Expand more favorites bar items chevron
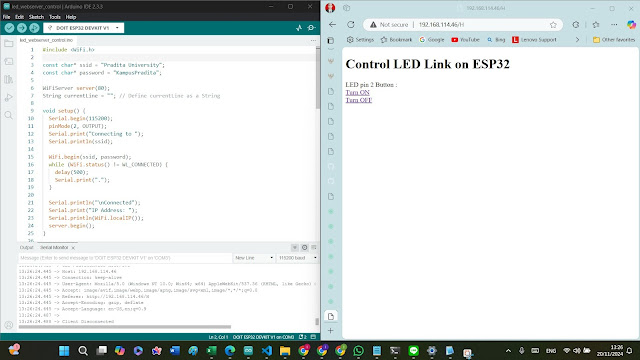This screenshot has width=640, height=360. 577,40
